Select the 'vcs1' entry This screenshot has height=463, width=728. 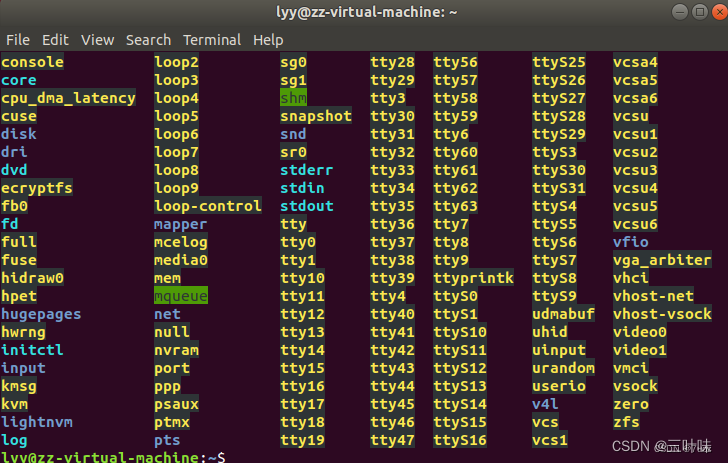pyautogui.click(x=550, y=440)
